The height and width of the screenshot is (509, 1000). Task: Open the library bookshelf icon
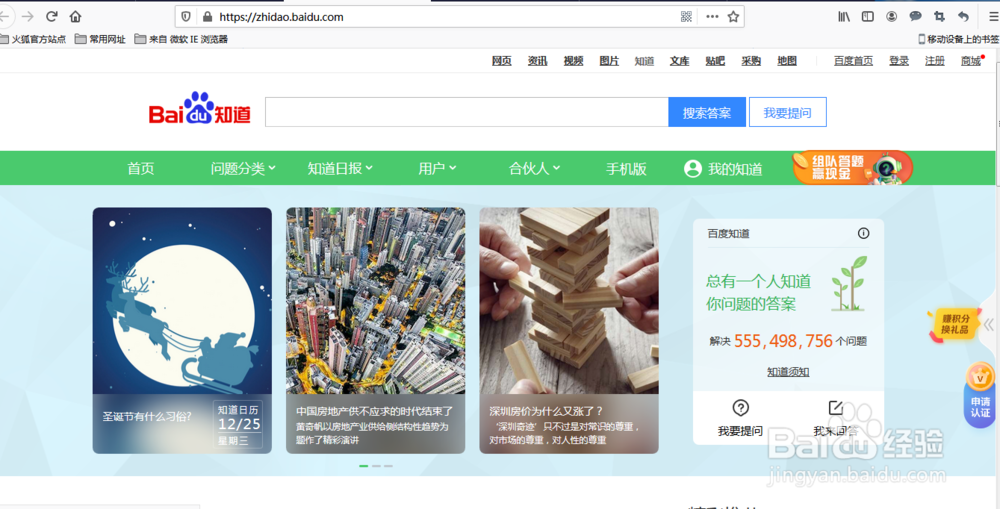pos(844,17)
